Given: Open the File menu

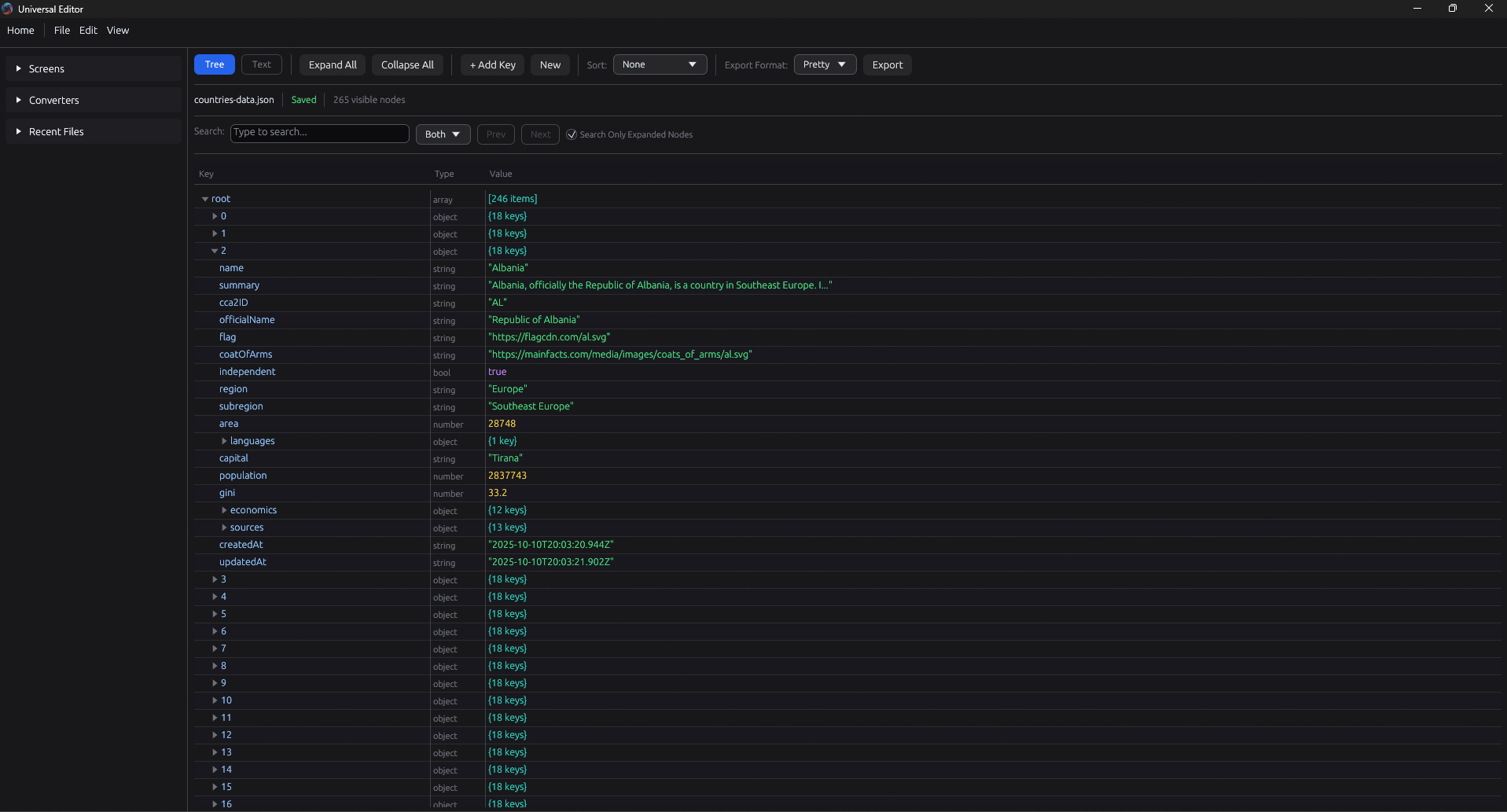Looking at the screenshot, I should click(62, 30).
